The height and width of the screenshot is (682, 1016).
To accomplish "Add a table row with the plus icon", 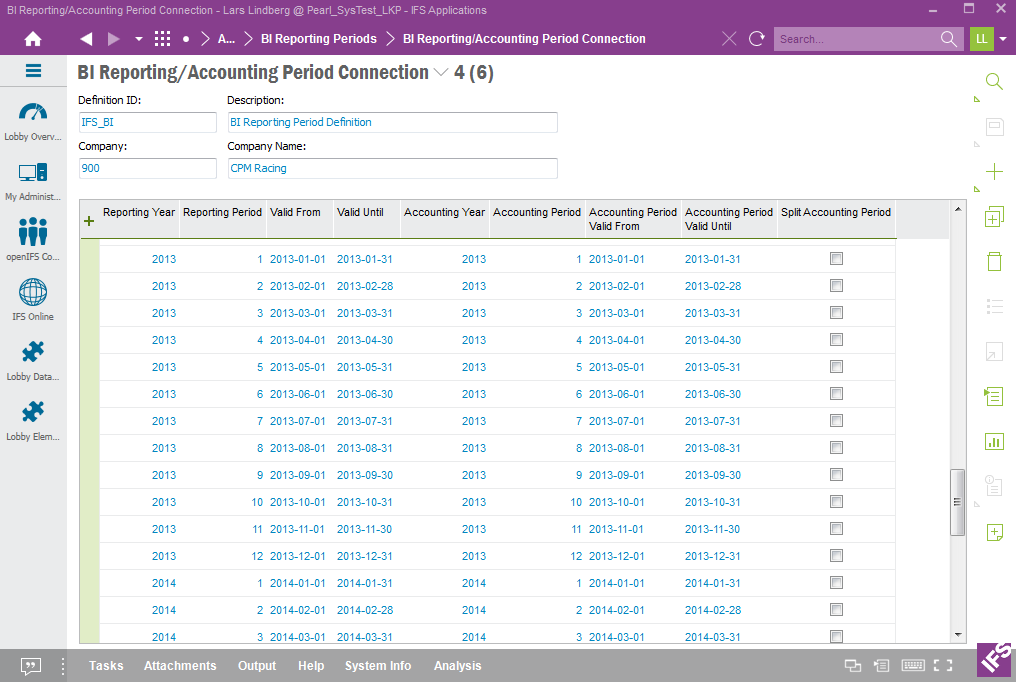I will (89, 221).
